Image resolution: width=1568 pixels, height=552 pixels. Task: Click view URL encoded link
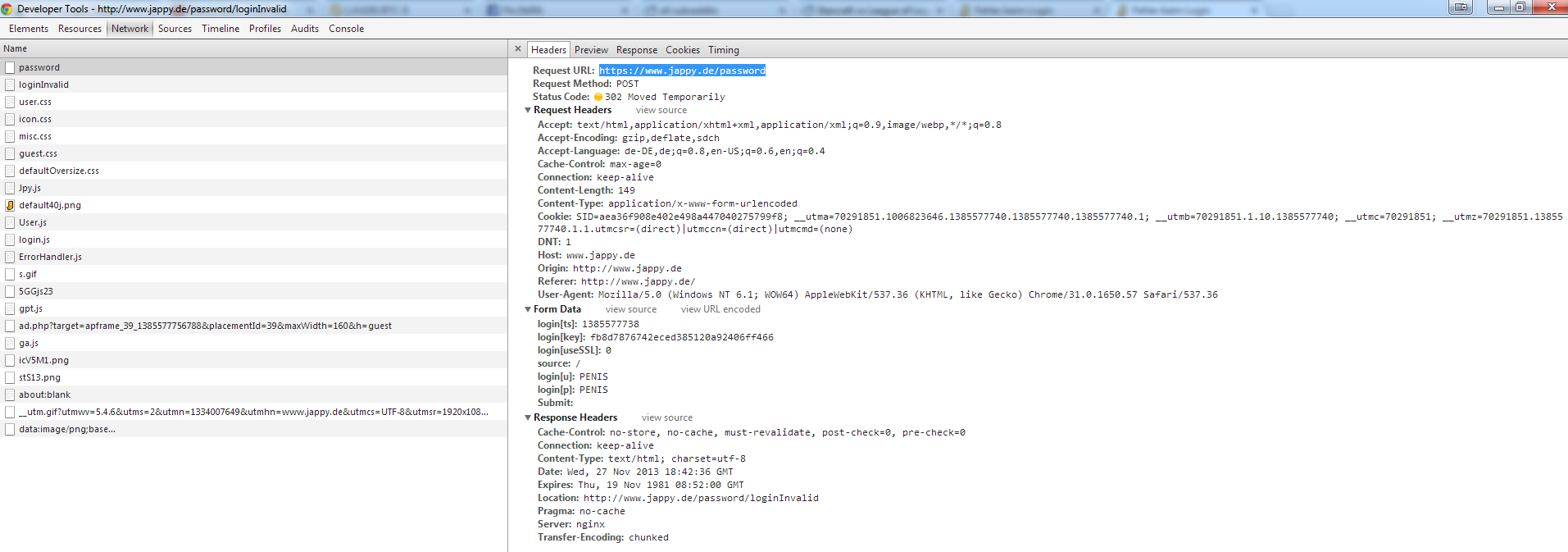[x=720, y=309]
